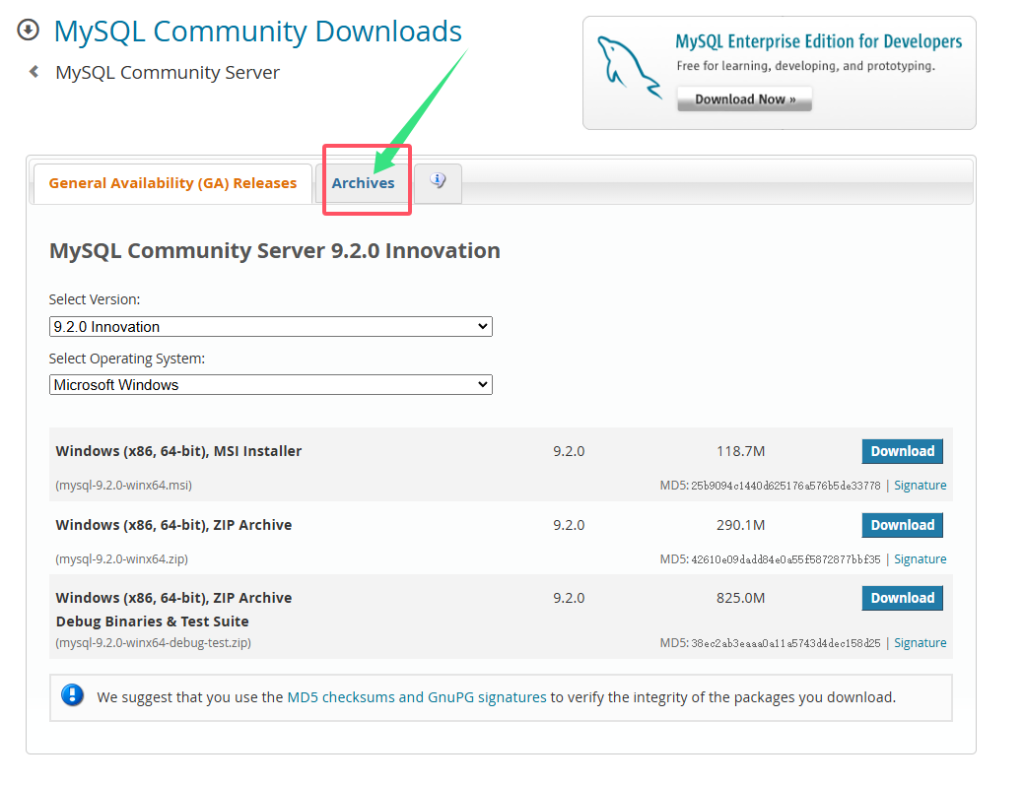The image size is (1024, 785).
Task: Click the back arrow beside MySQL Community Server
Action: [34, 72]
